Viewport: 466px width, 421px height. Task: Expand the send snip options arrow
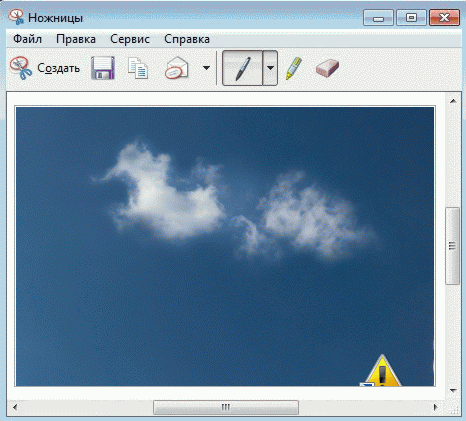pyautogui.click(x=206, y=68)
